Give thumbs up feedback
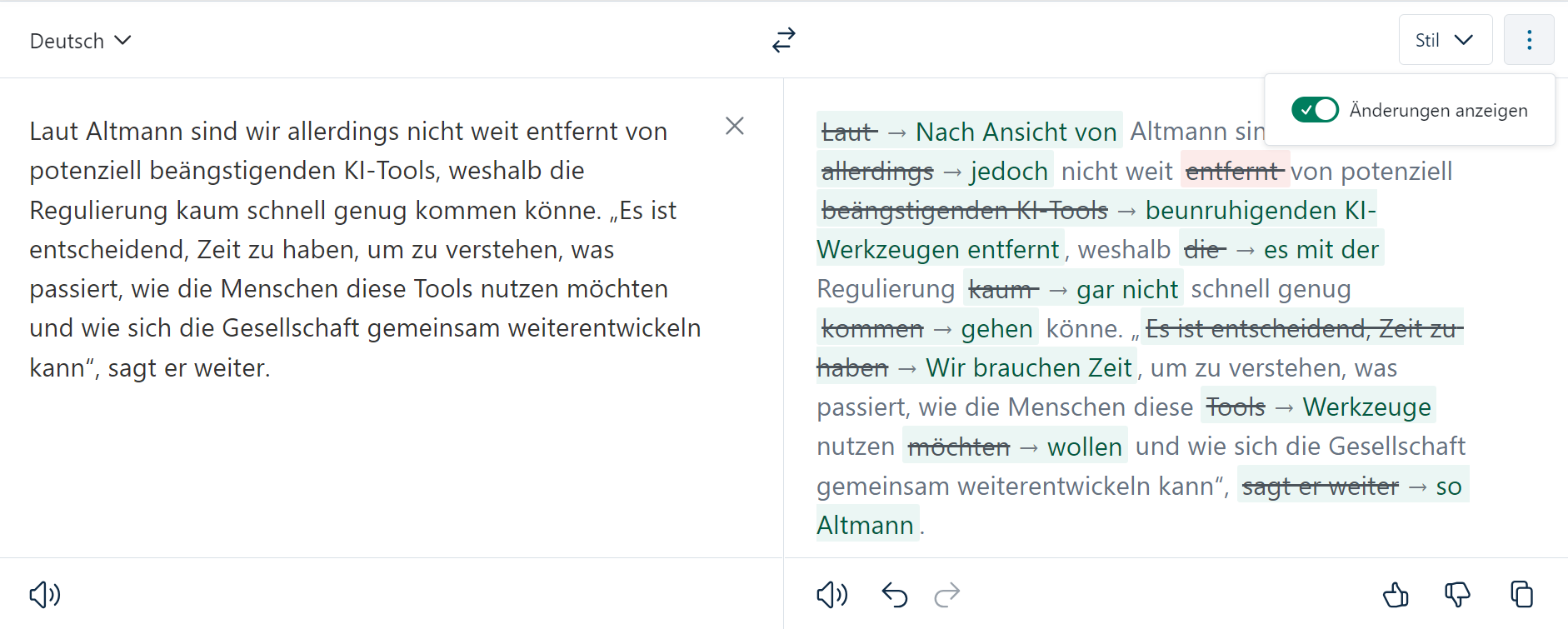This screenshot has height=629, width=1568. pyautogui.click(x=1396, y=594)
